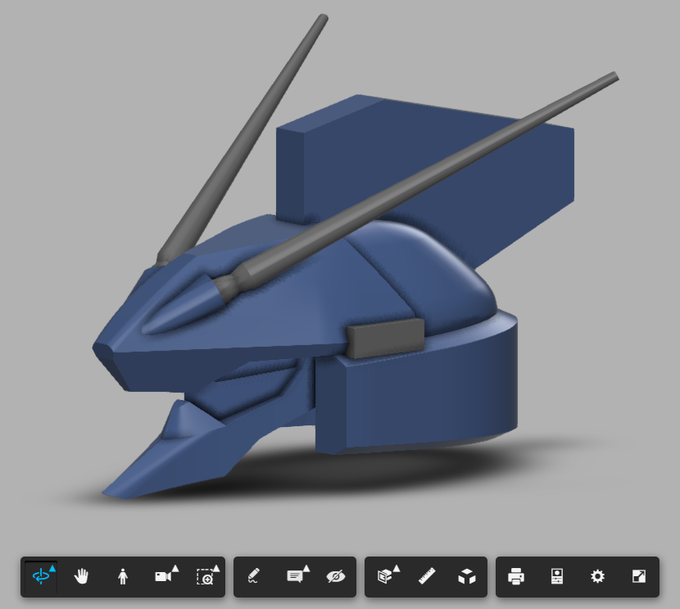
Task: Select the Orbit tool
Action: [x=41, y=577]
